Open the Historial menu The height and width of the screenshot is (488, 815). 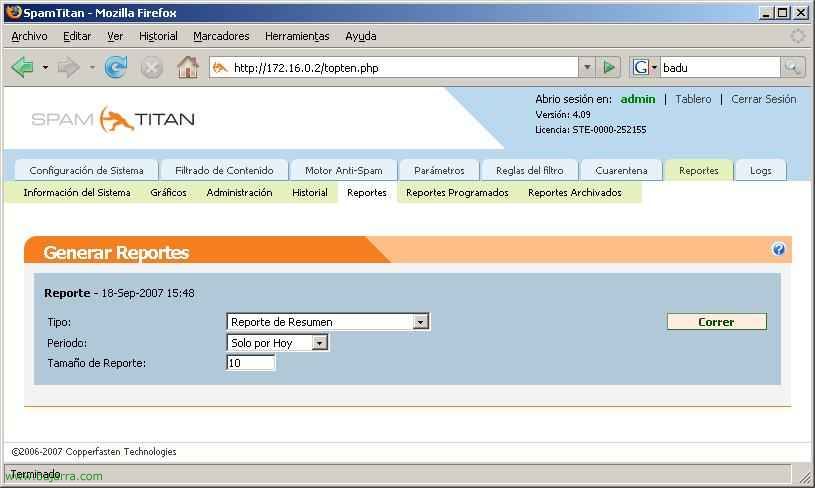(x=158, y=36)
